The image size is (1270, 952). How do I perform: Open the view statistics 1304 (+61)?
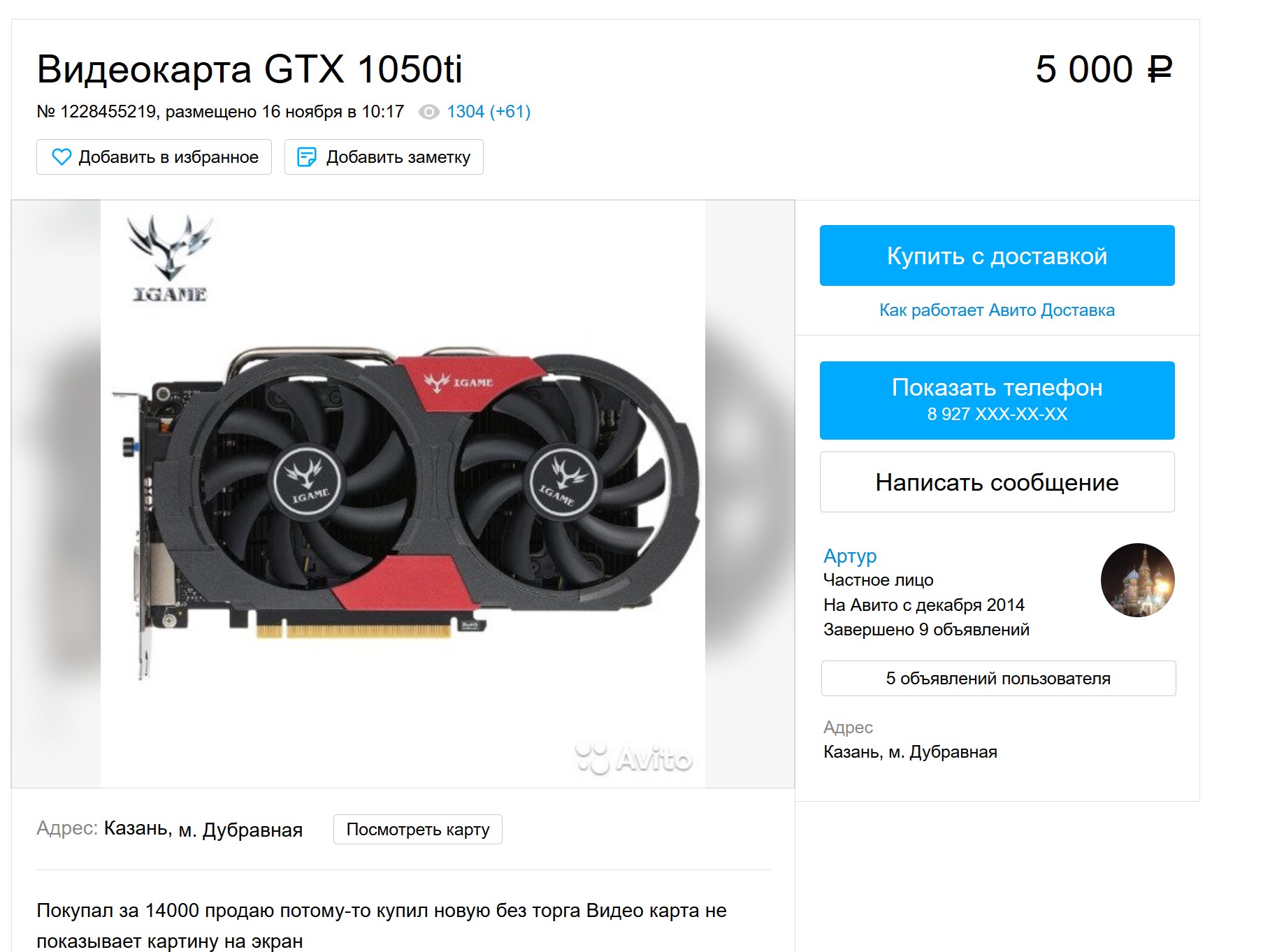tap(489, 112)
